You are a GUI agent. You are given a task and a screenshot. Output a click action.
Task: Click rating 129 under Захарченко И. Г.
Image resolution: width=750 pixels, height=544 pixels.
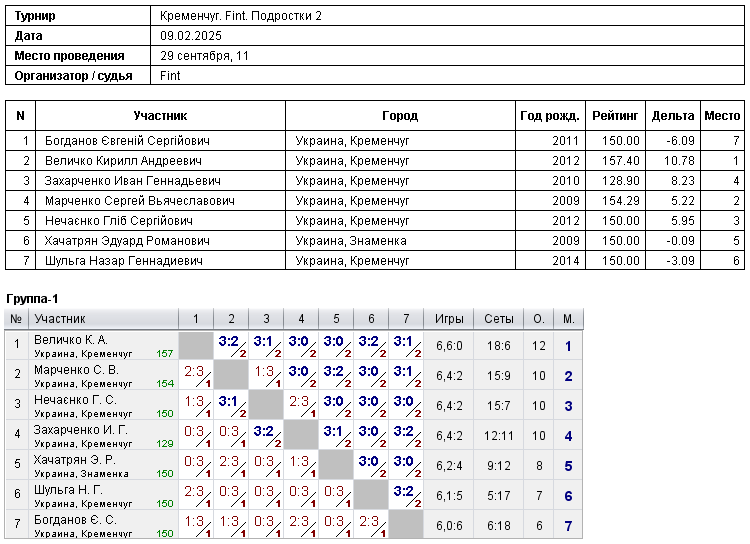click(x=165, y=444)
